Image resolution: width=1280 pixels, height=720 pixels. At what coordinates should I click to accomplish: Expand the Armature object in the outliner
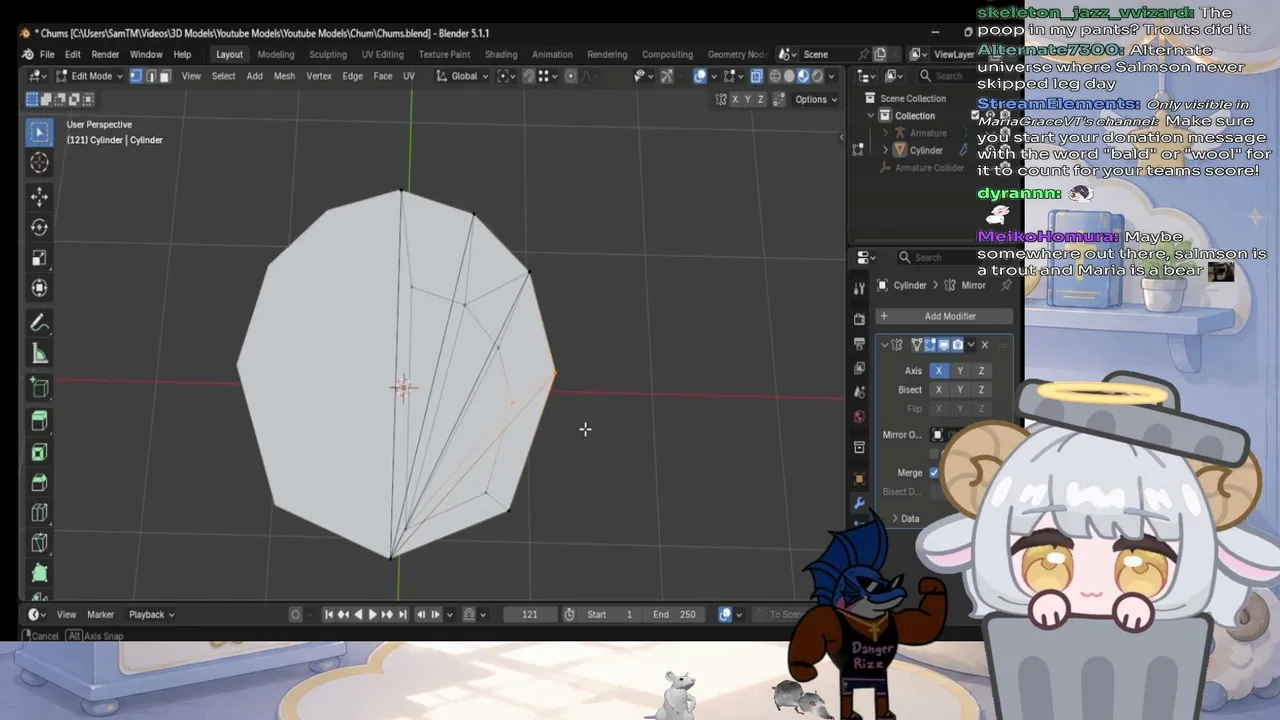(x=885, y=133)
